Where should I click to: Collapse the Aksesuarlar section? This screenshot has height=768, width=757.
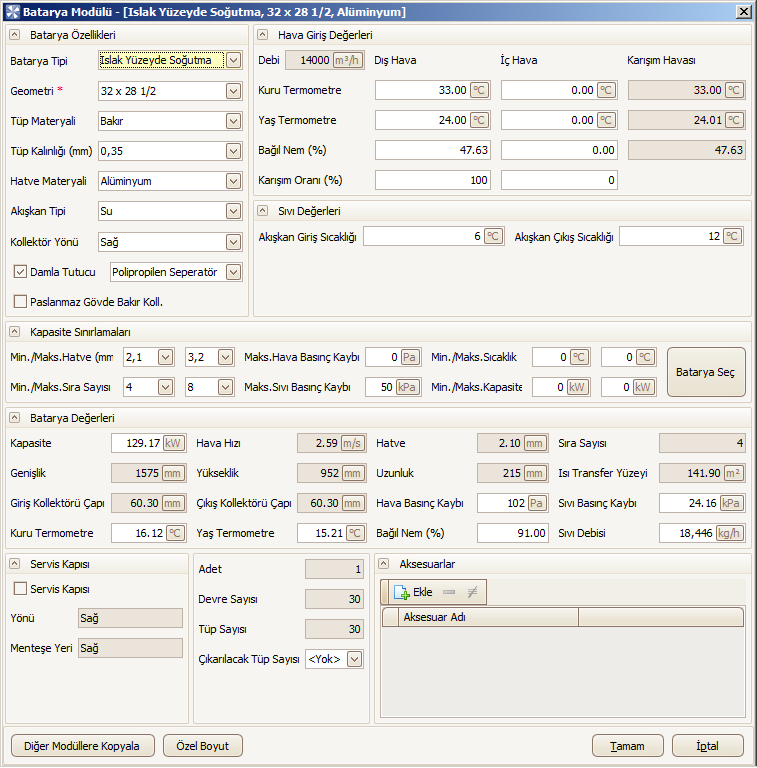pos(384,564)
